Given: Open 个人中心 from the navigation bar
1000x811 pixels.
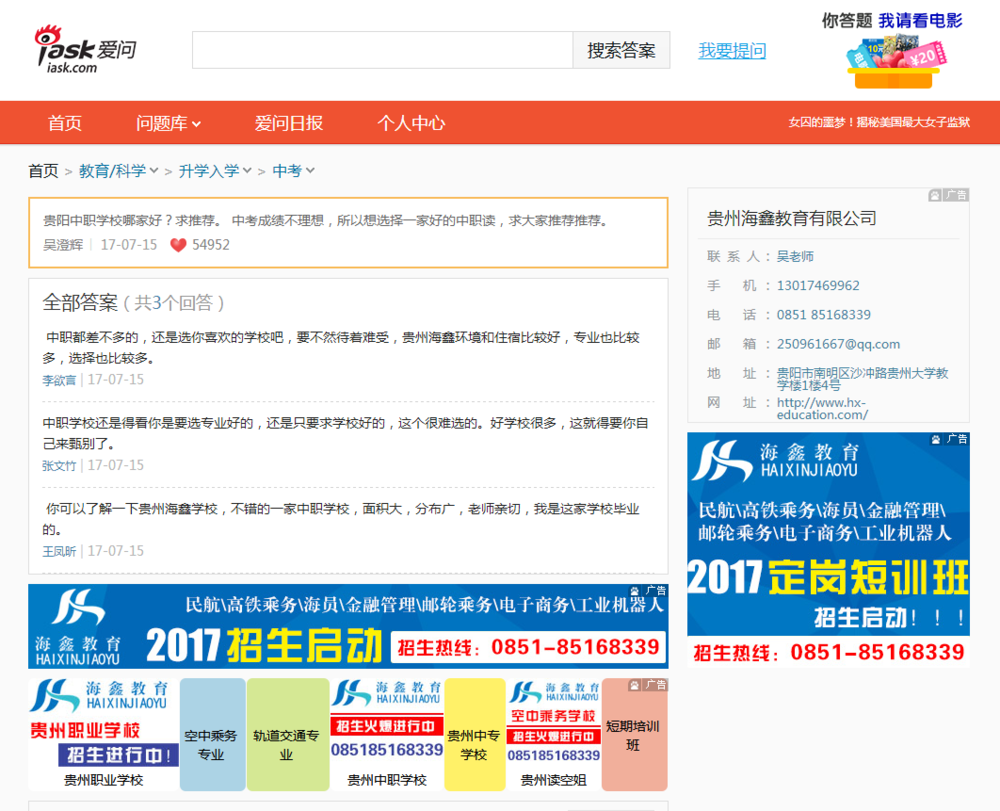Looking at the screenshot, I should pos(411,123).
